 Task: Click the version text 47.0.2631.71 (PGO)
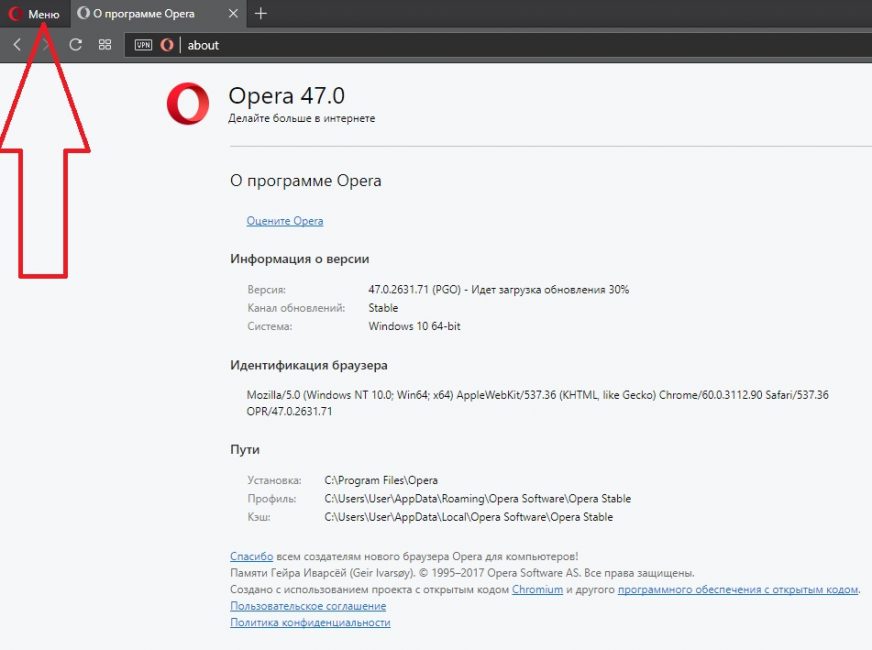[x=415, y=290]
